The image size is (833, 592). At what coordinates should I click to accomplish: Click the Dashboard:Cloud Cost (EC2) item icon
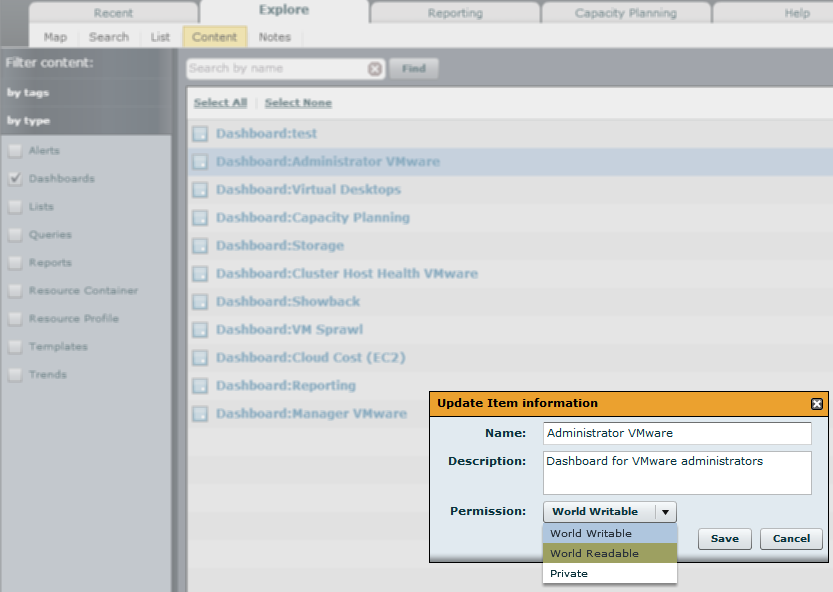pyautogui.click(x=198, y=357)
